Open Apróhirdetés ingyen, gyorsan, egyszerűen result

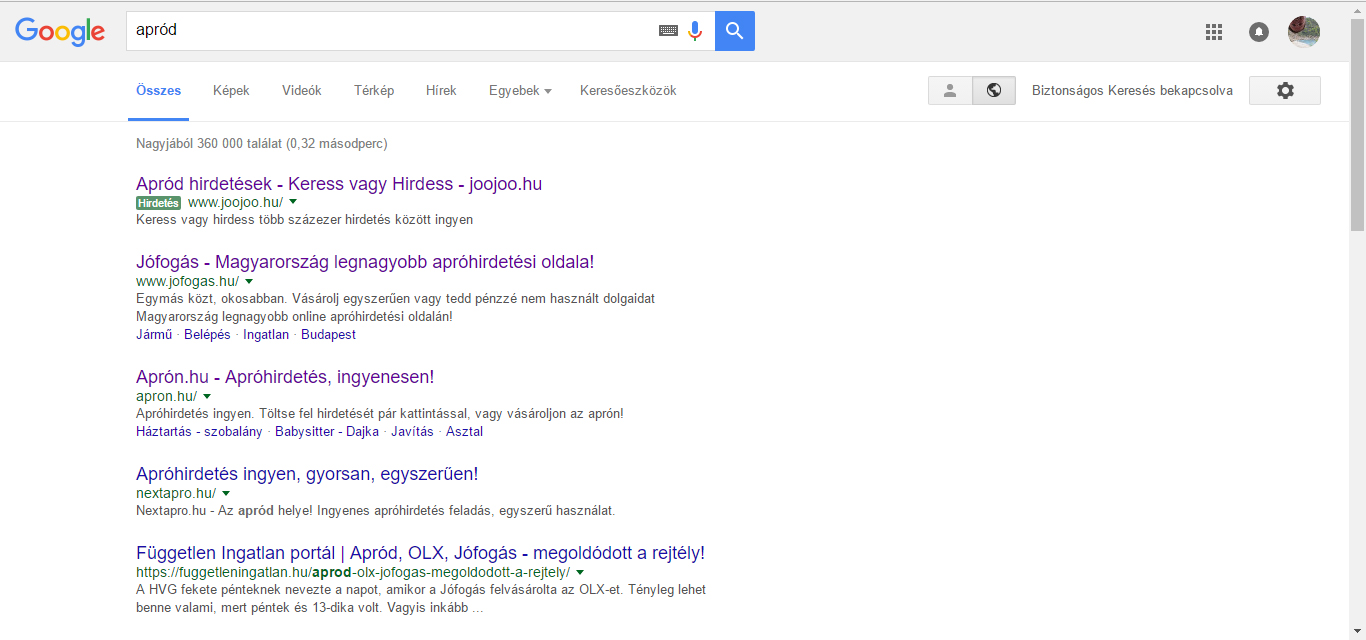coord(307,474)
